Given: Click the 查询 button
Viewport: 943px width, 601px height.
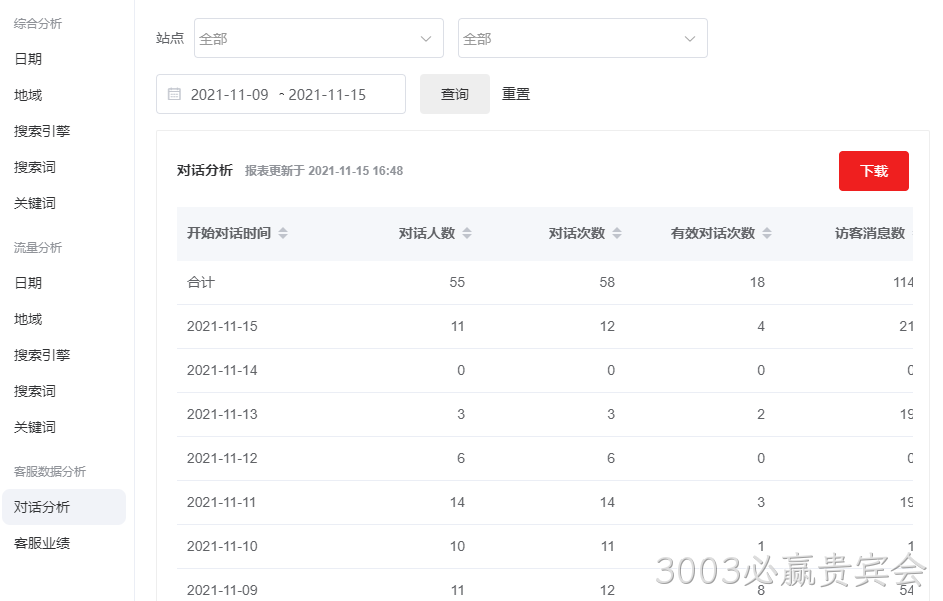Looking at the screenshot, I should (455, 94).
